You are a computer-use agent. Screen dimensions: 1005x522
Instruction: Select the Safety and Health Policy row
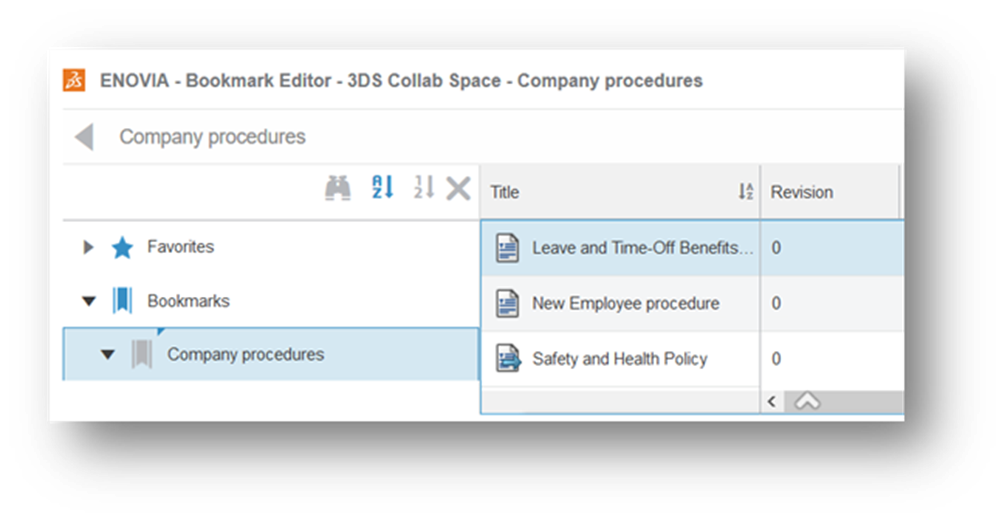(x=619, y=359)
